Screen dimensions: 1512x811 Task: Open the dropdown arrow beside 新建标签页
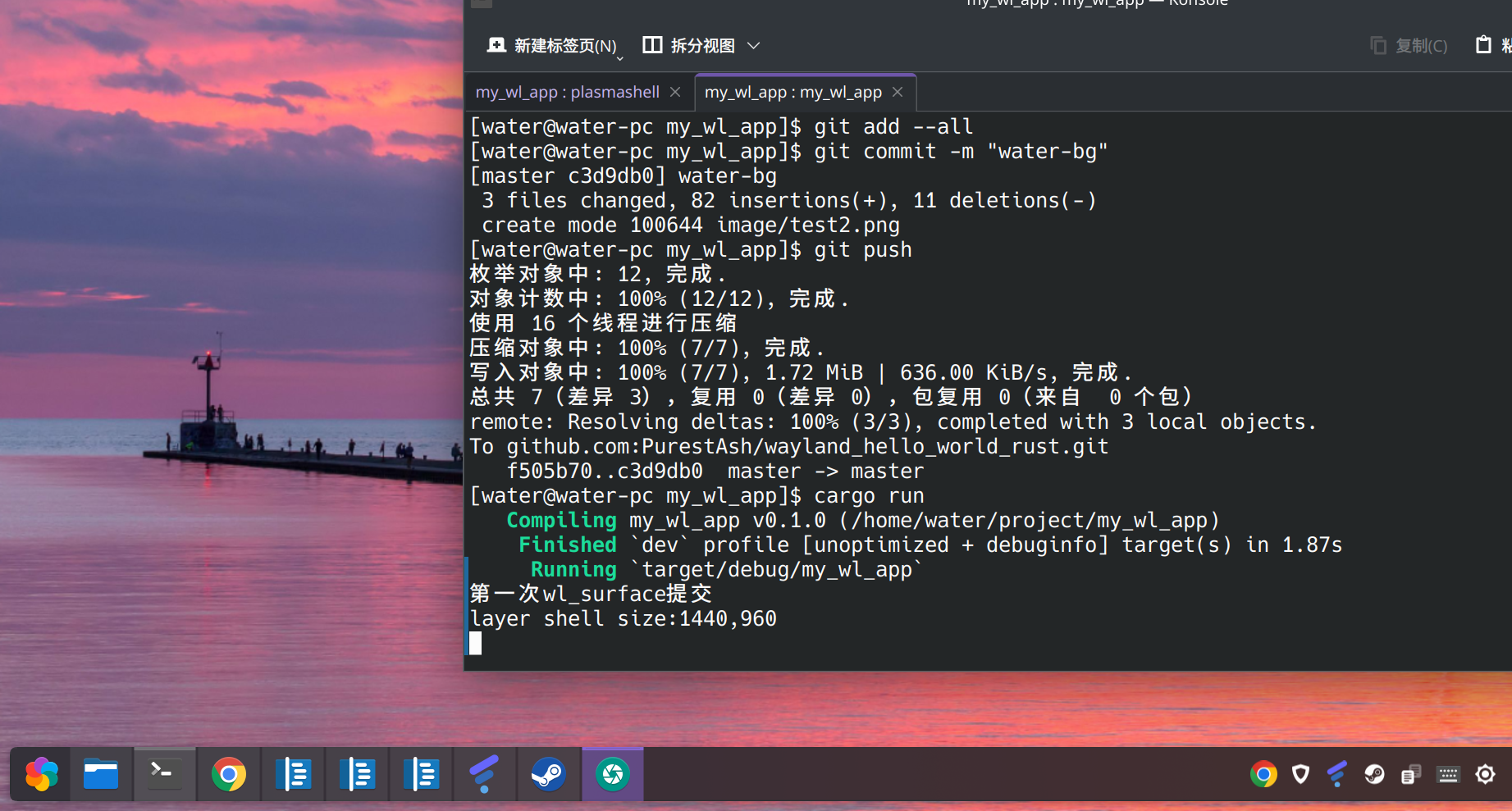click(x=620, y=57)
